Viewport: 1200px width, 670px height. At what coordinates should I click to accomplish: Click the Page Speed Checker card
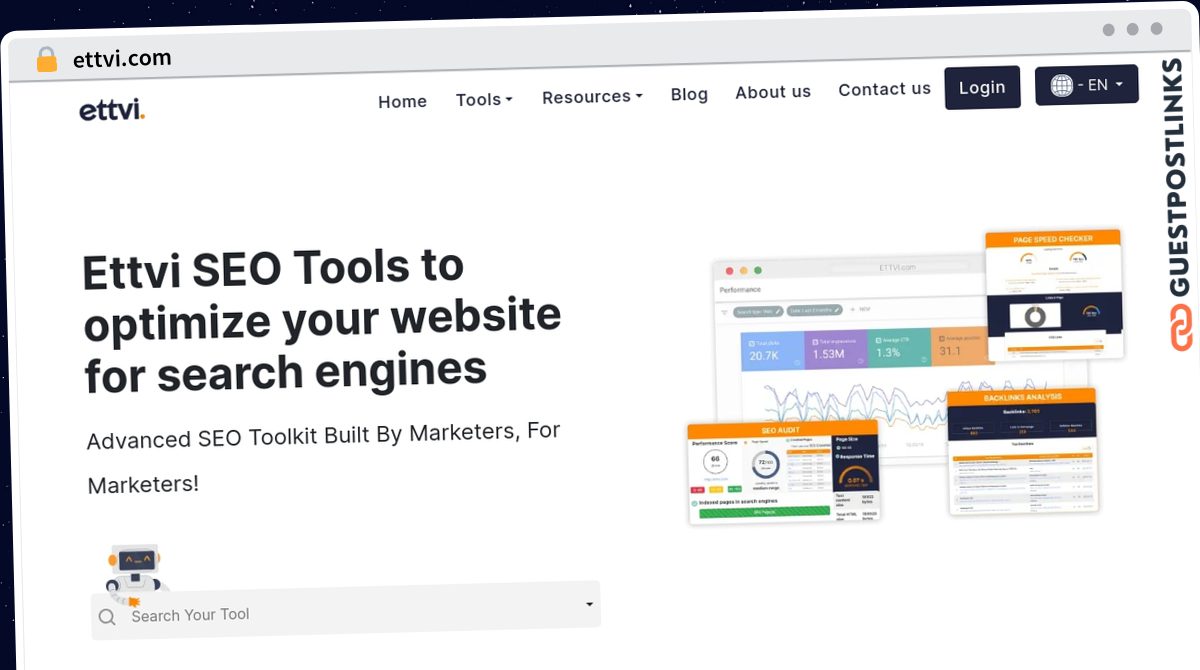(1053, 296)
